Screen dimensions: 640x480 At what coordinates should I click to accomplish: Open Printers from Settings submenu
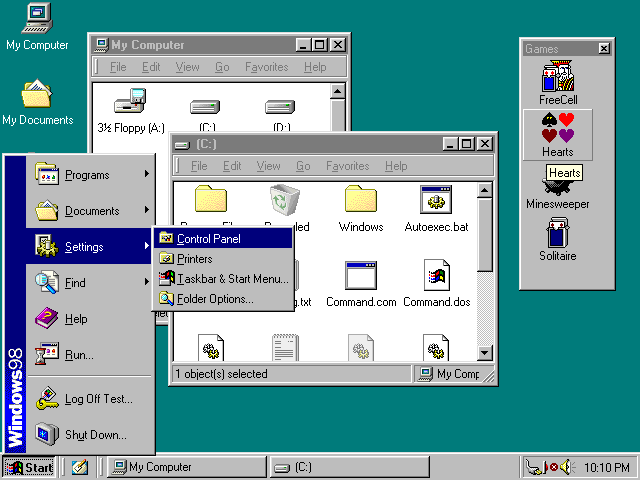[x=223, y=258]
